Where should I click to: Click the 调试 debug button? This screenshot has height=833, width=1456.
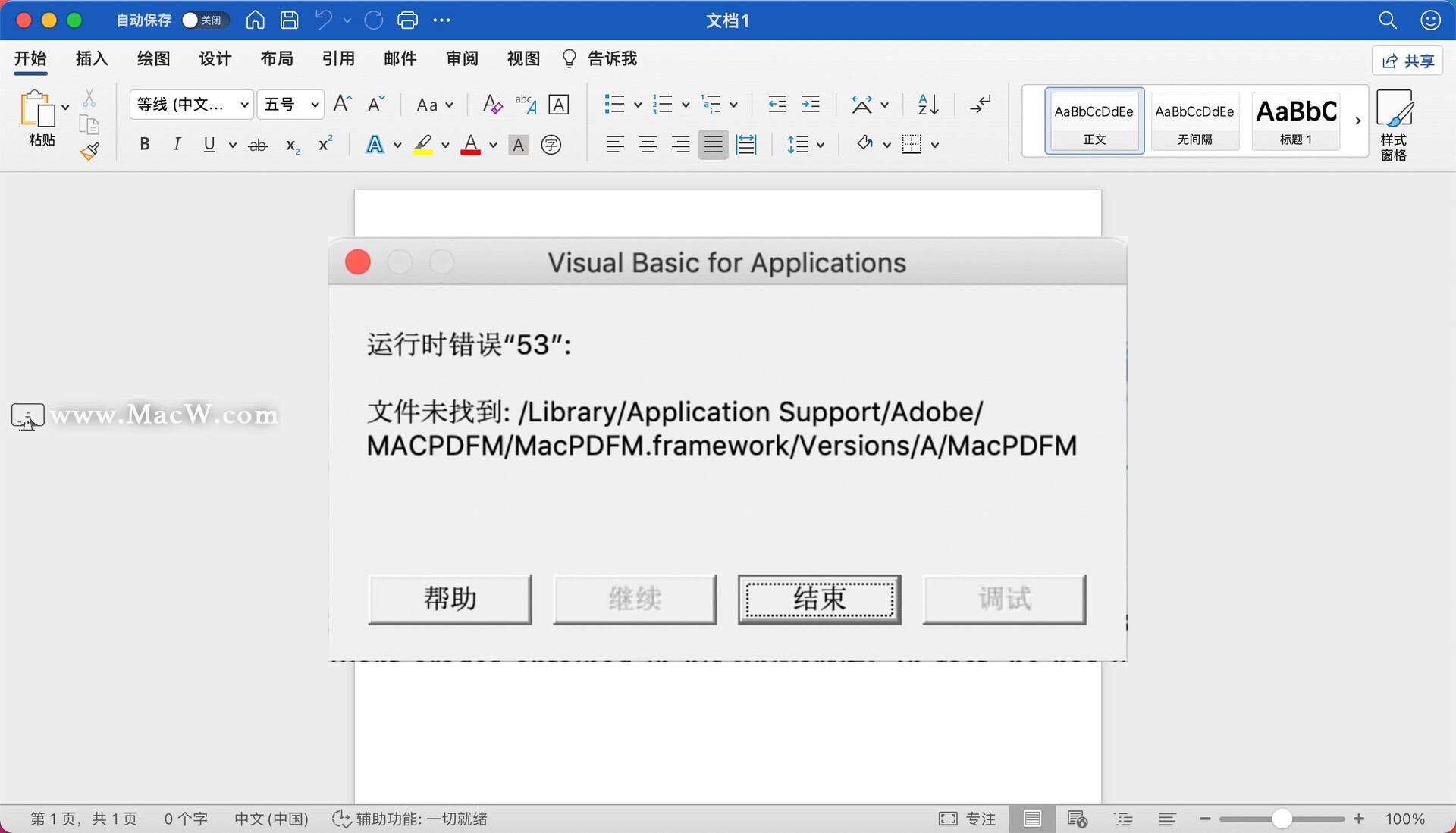[1004, 599]
